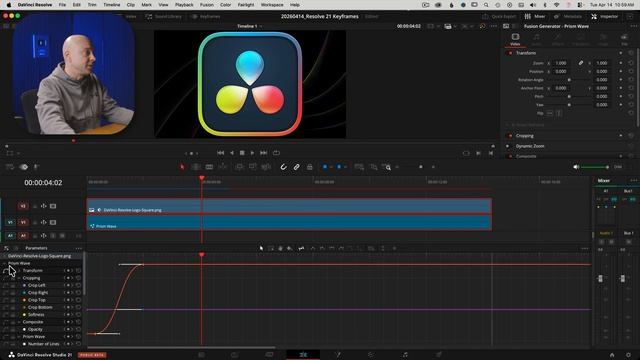Viewport: 640px width, 360px height.
Task: Collapse the Composite group in keyframe parameters
Action: coord(19,322)
